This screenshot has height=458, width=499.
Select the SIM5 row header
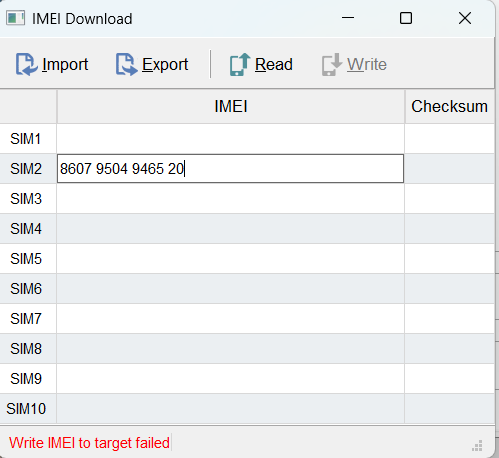[28, 259]
